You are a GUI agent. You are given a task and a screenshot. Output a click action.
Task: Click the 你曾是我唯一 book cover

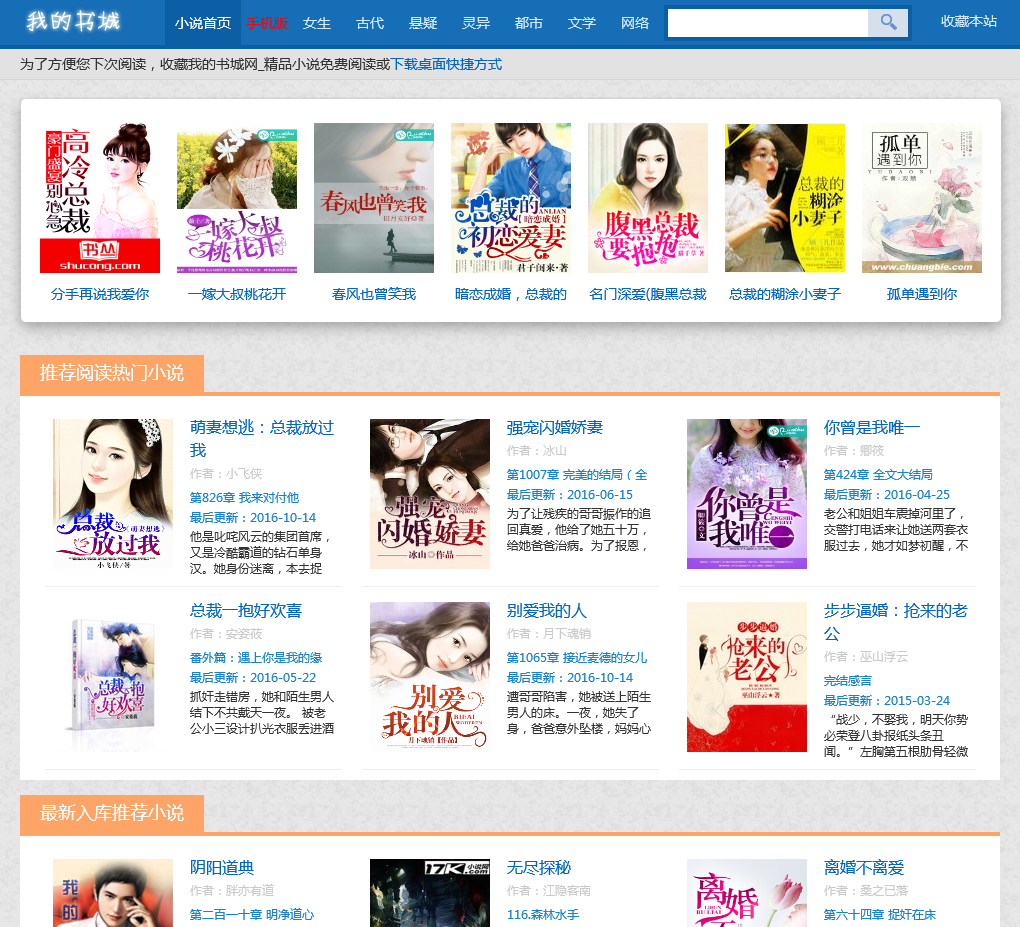[x=747, y=494]
